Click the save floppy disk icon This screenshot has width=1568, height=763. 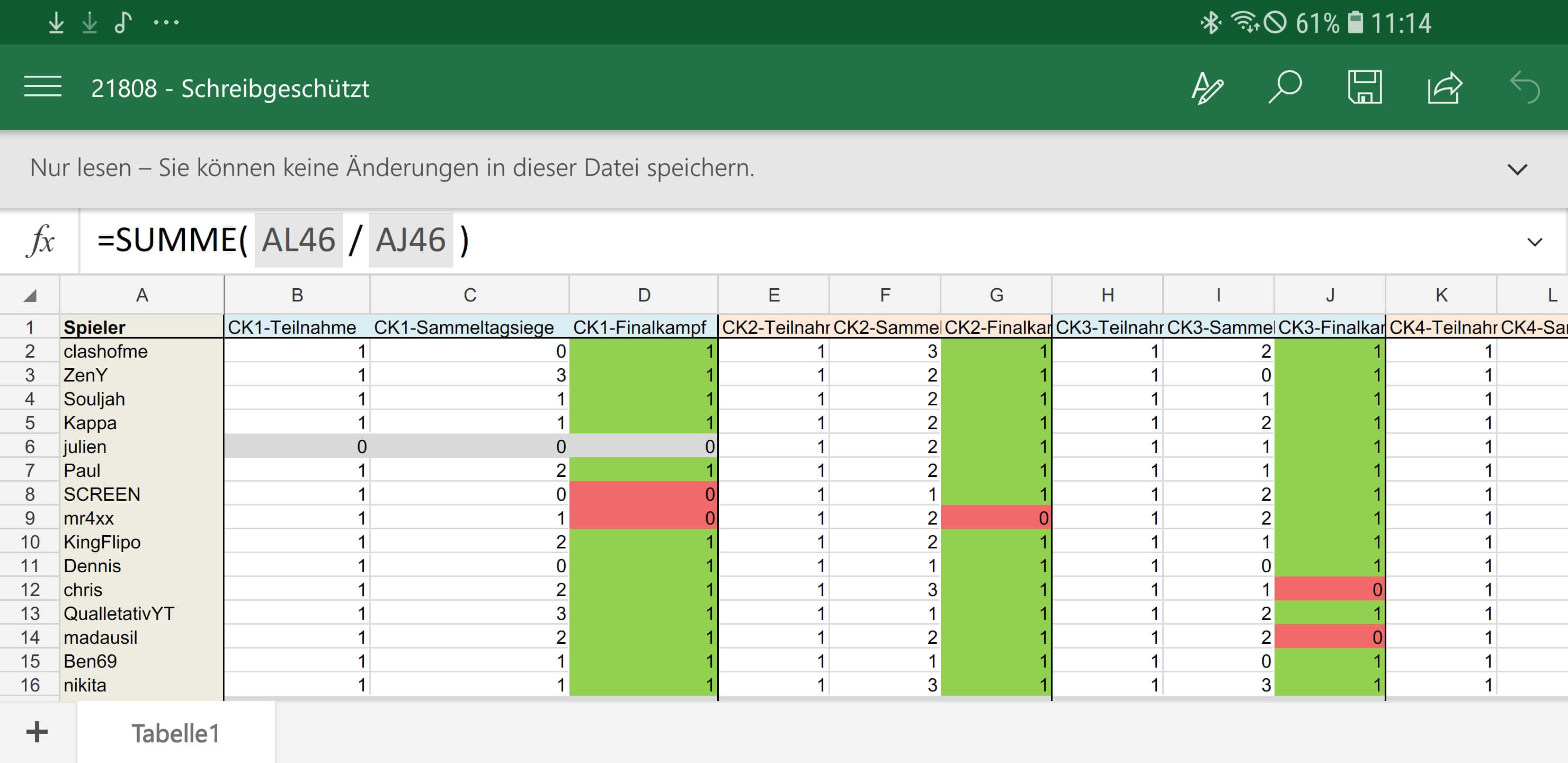click(1364, 87)
